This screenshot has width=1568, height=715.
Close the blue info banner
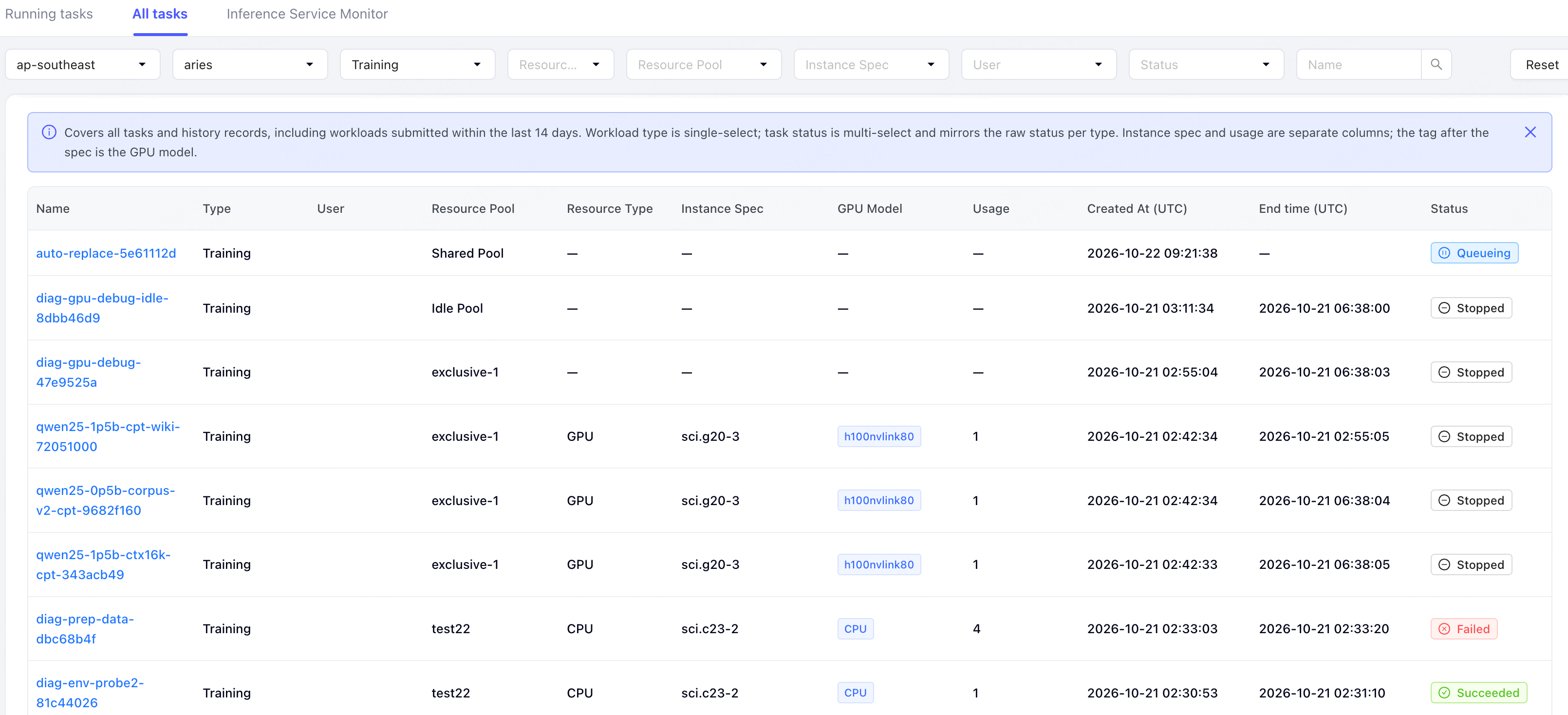(x=1530, y=132)
